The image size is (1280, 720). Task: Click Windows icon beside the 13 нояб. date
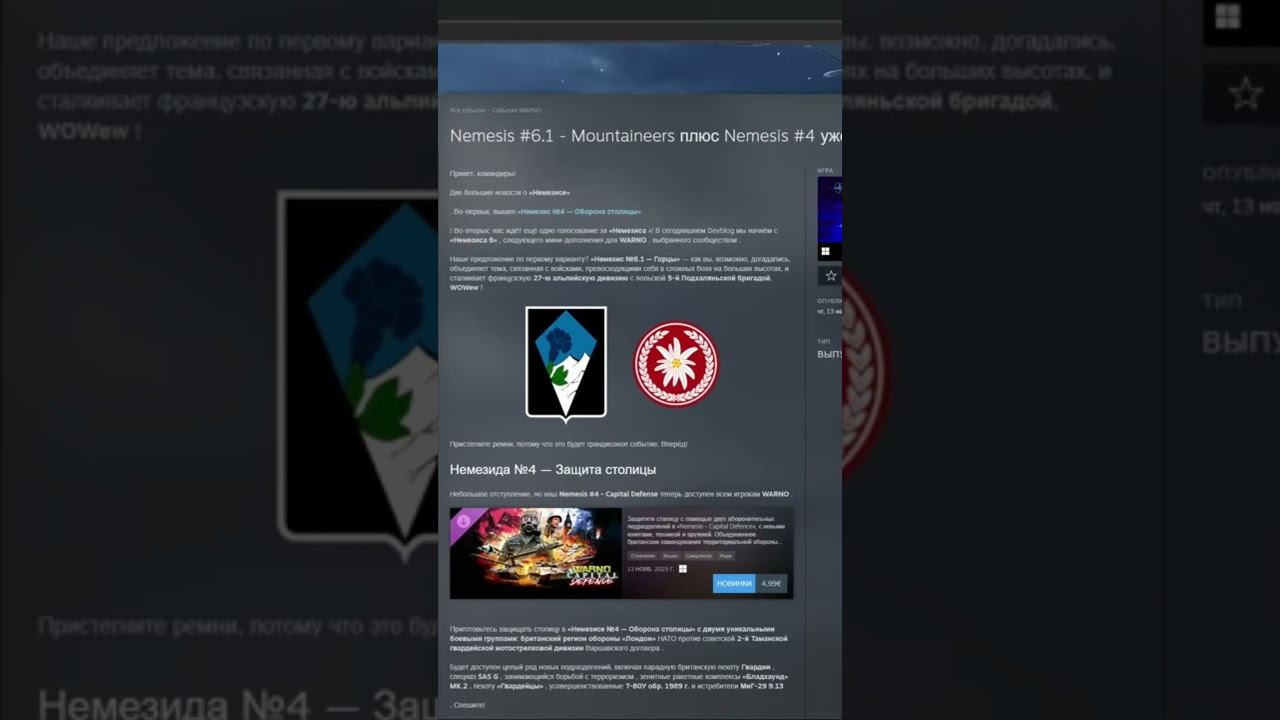click(x=683, y=569)
